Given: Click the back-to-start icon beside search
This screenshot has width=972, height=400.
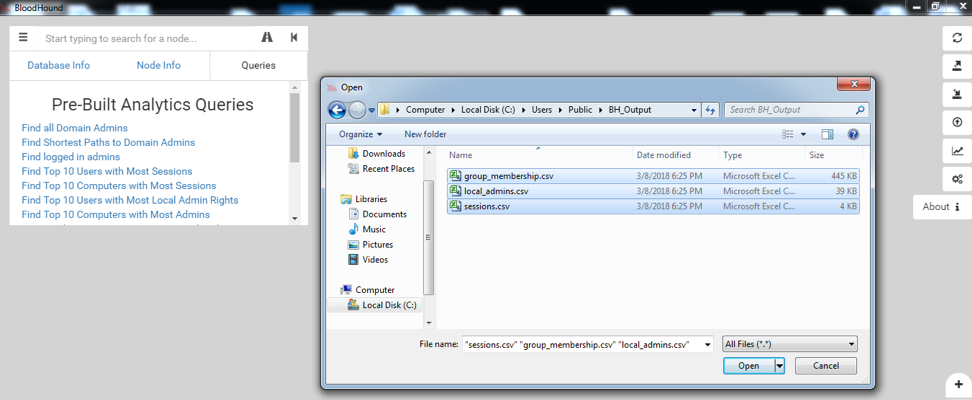Looking at the screenshot, I should pyautogui.click(x=294, y=38).
